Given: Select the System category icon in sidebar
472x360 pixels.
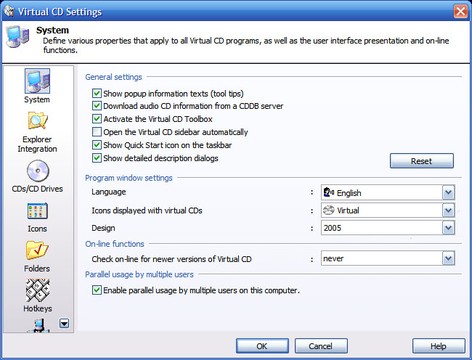Looking at the screenshot, I should tap(37, 81).
